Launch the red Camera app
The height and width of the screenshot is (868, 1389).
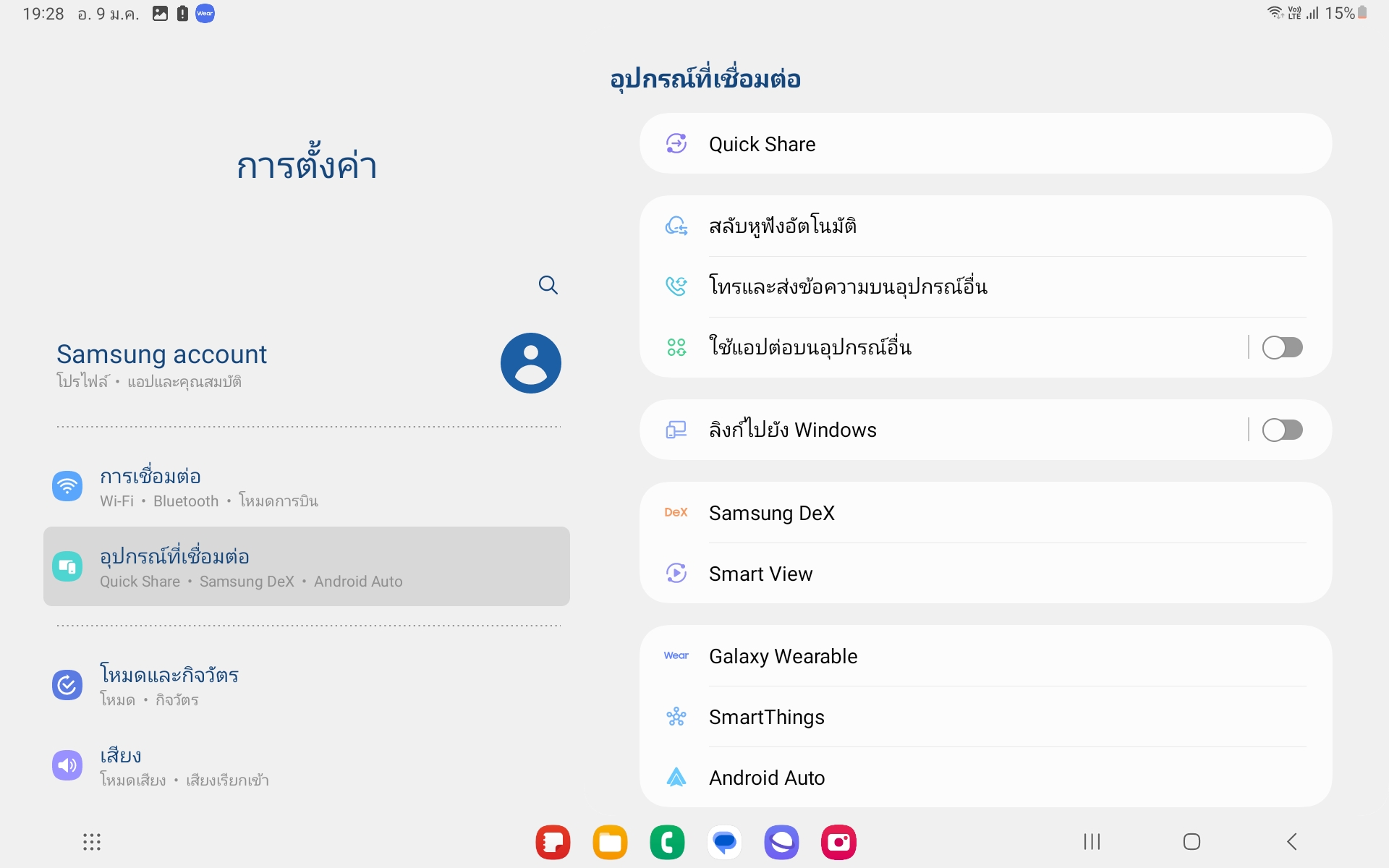(838, 842)
